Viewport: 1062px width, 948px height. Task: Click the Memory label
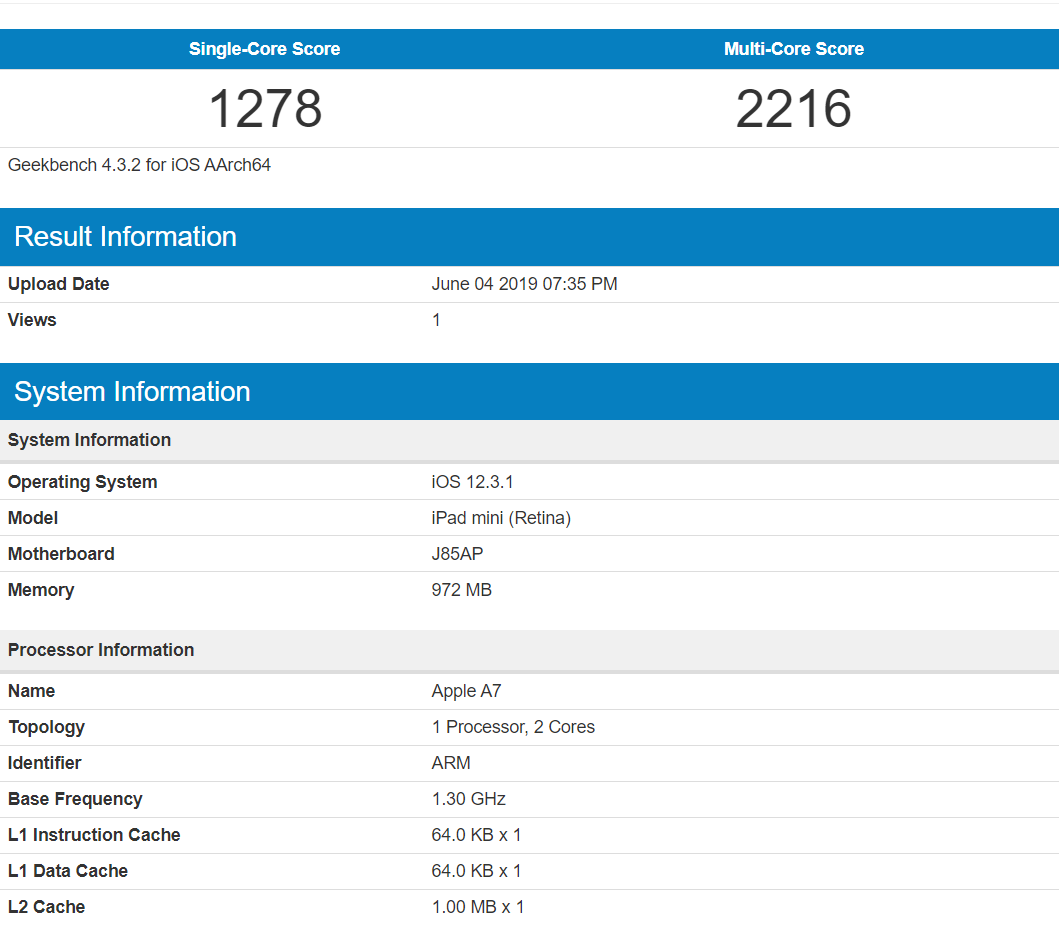(41, 590)
